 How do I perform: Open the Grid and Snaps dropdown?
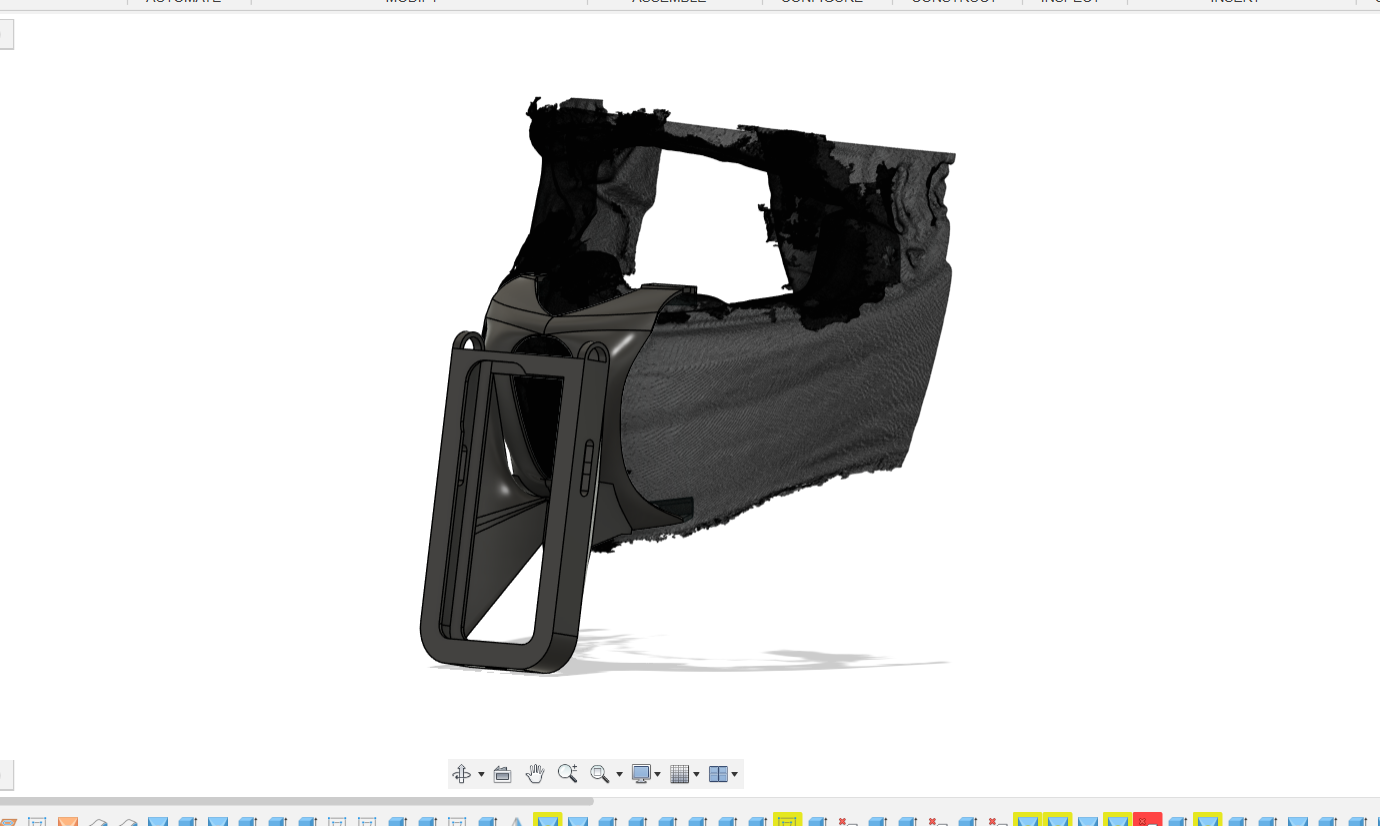click(697, 773)
